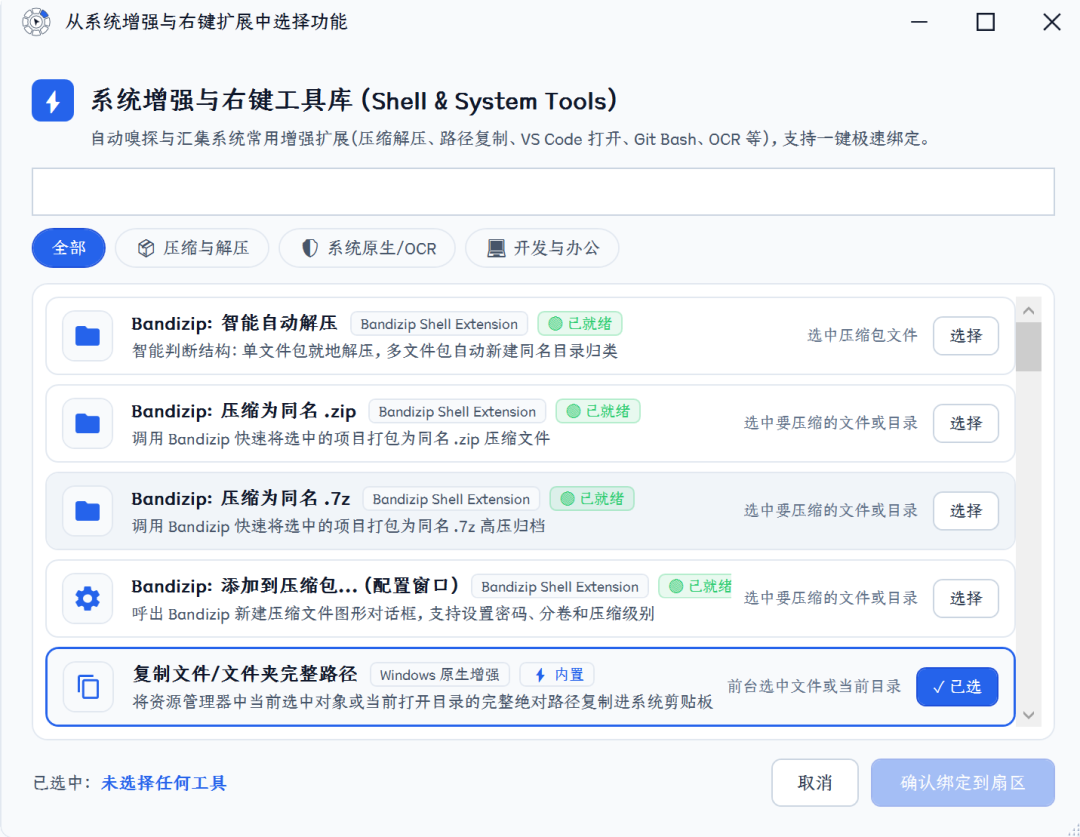Viewport: 1080px width, 837px height.
Task: Click folder icon of Bandizip 压缩为同名 .zip
Action: click(x=87, y=424)
